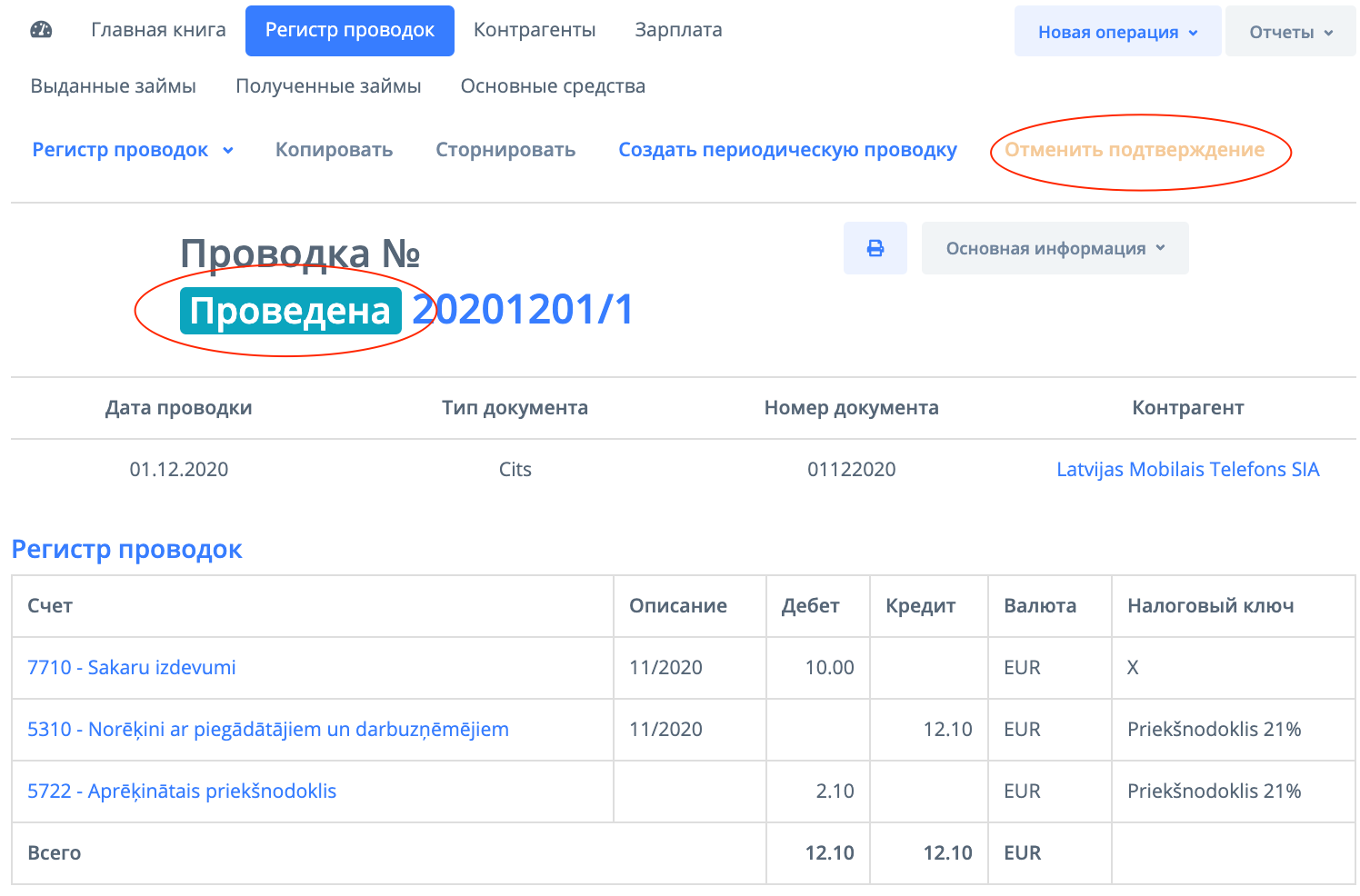This screenshot has height=896, width=1360.
Task: Open the dashboard gauge icon
Action: (x=42, y=30)
